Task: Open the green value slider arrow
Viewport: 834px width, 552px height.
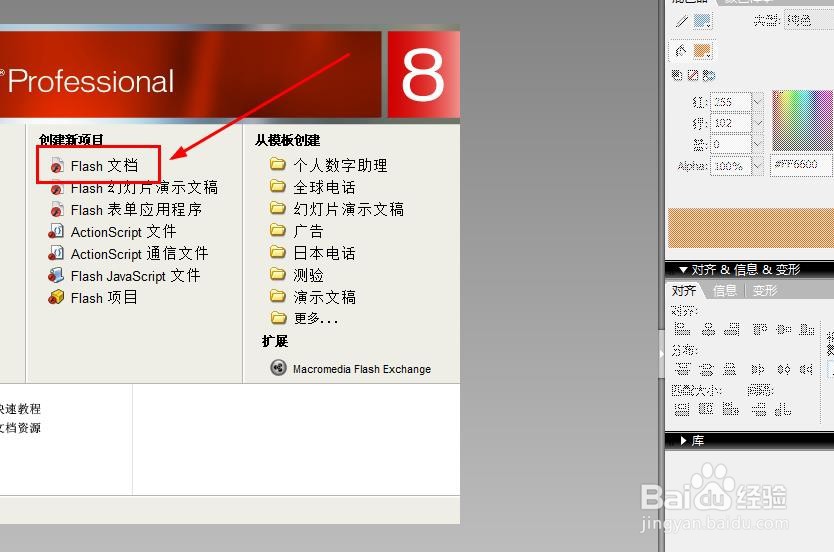Action: tap(758, 123)
